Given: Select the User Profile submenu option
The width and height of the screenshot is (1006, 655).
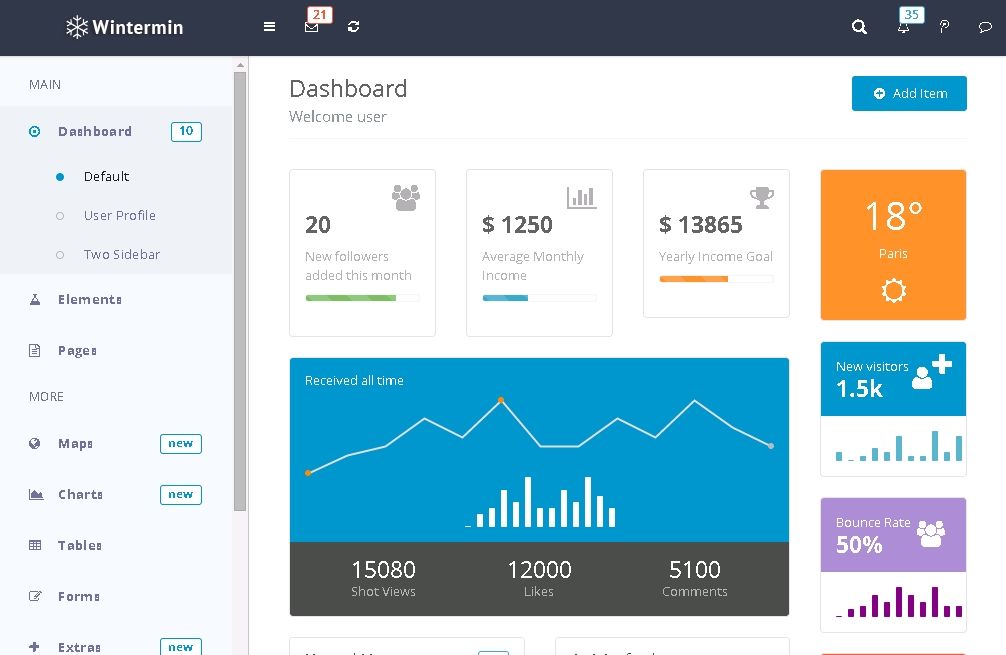Looking at the screenshot, I should click(x=119, y=215).
